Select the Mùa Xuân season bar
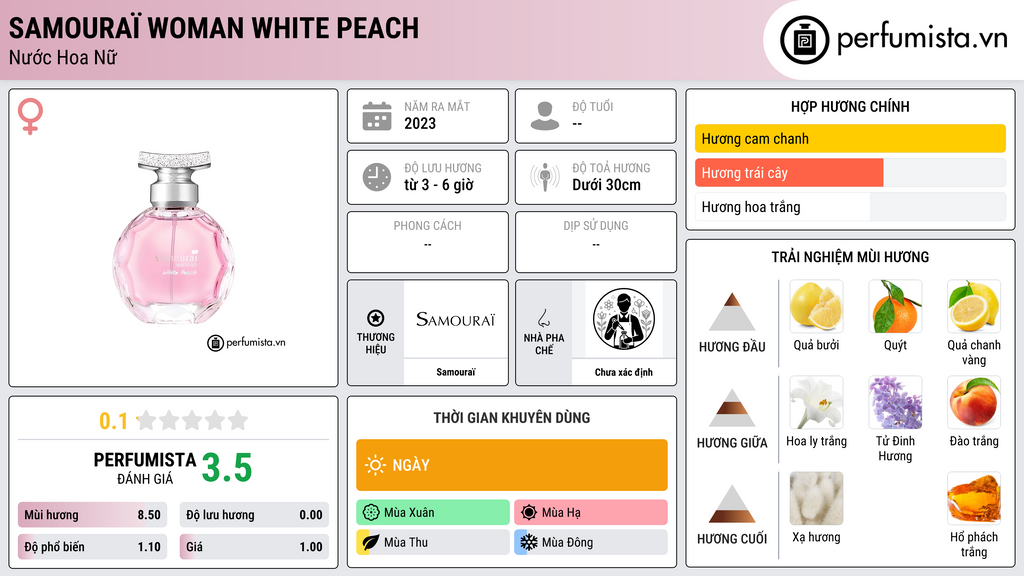This screenshot has height=576, width=1024. pyautogui.click(x=433, y=513)
